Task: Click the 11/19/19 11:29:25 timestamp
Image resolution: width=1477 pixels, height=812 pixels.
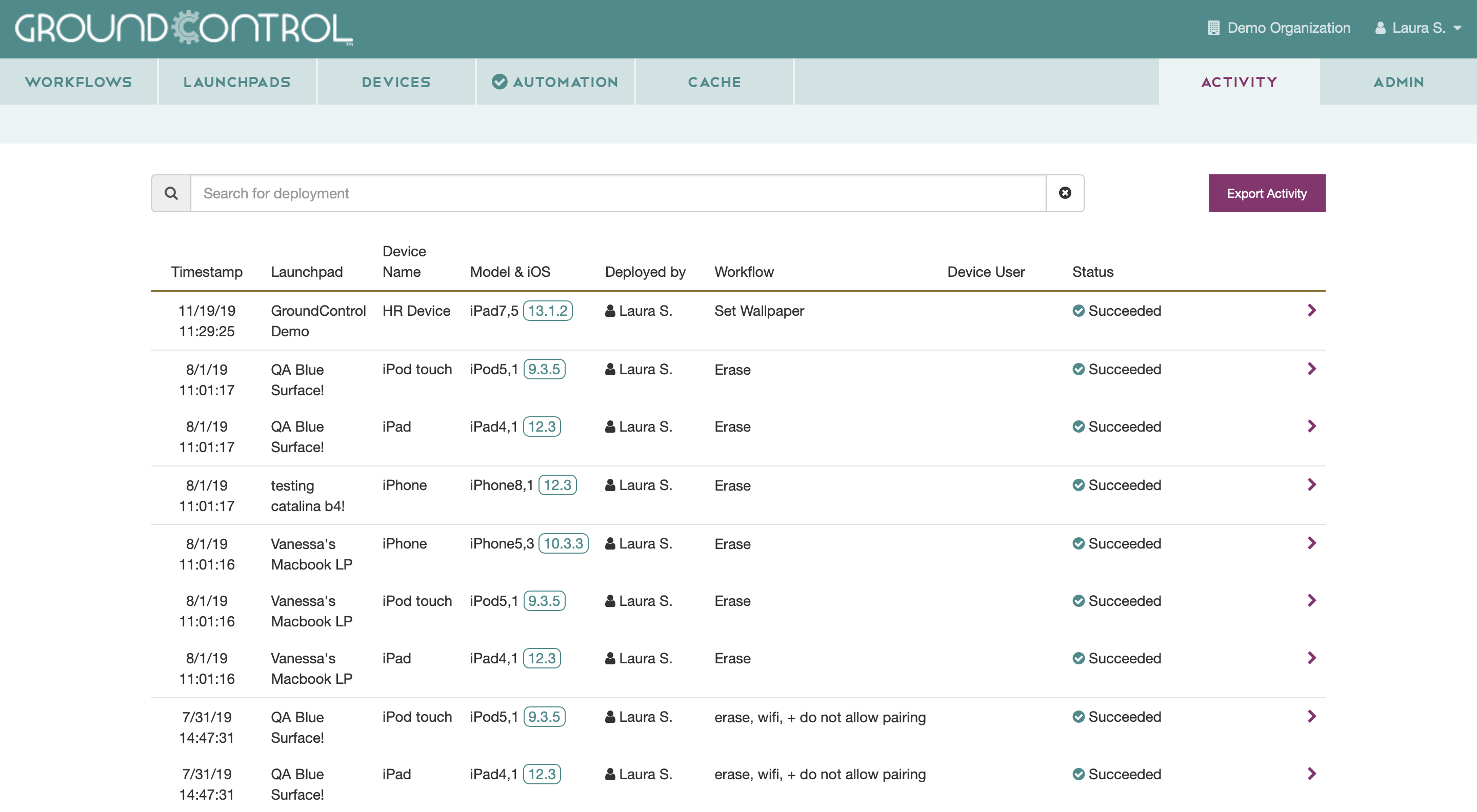Action: (x=206, y=321)
